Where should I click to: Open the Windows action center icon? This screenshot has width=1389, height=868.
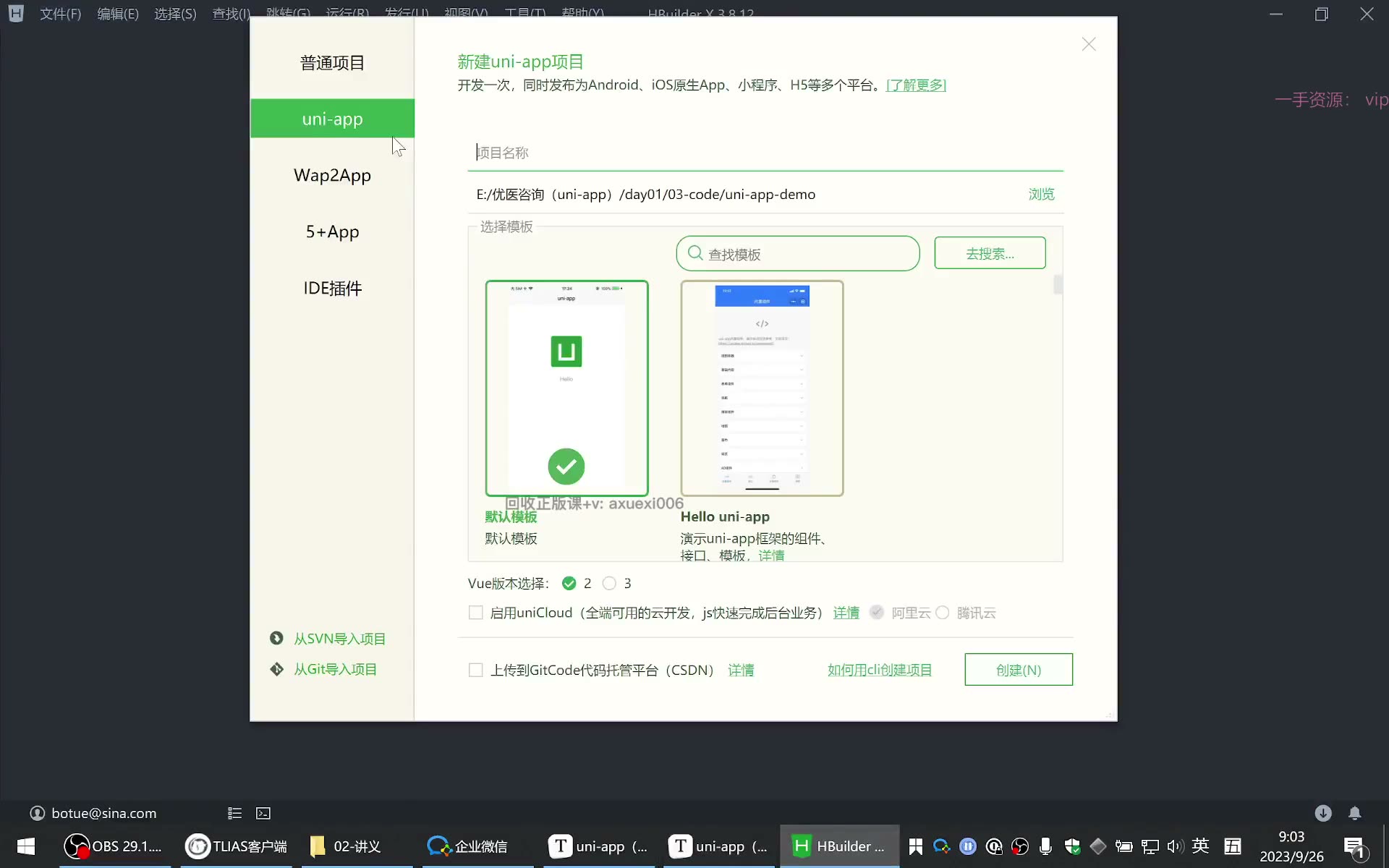point(1354,848)
